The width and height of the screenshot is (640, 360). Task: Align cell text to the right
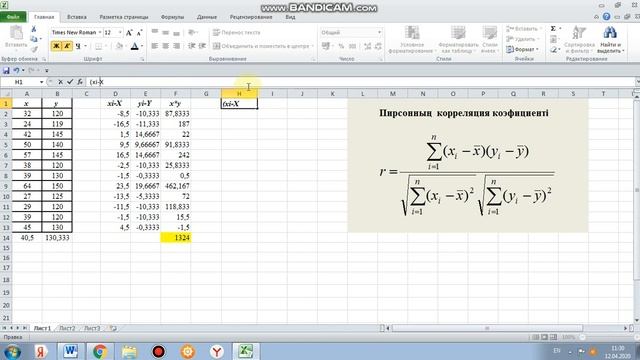coord(176,46)
